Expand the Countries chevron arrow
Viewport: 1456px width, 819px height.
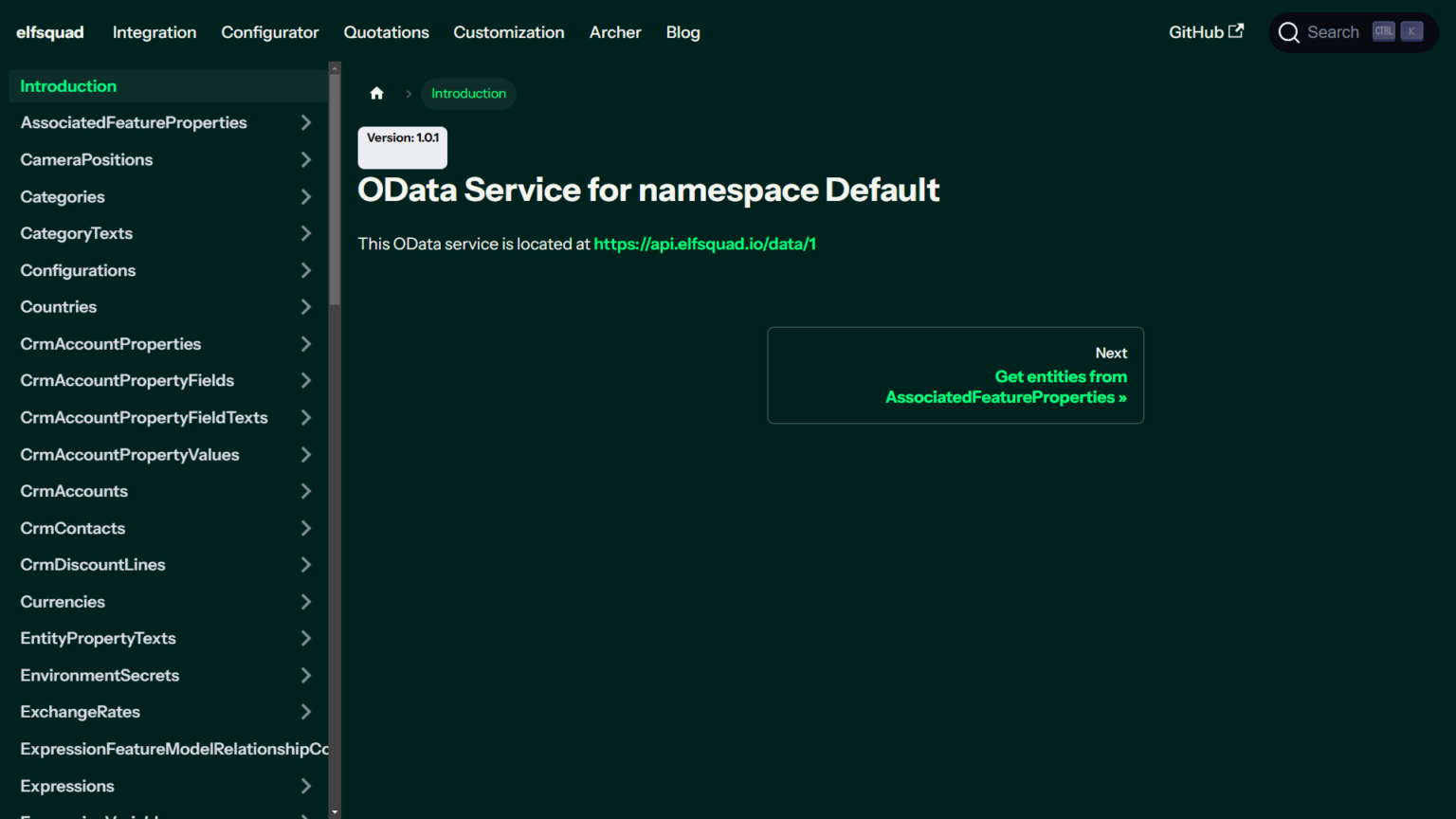[305, 307]
